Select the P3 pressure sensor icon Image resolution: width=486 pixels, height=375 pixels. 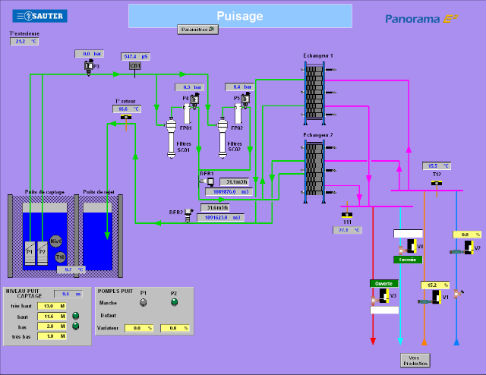pyautogui.click(x=89, y=68)
